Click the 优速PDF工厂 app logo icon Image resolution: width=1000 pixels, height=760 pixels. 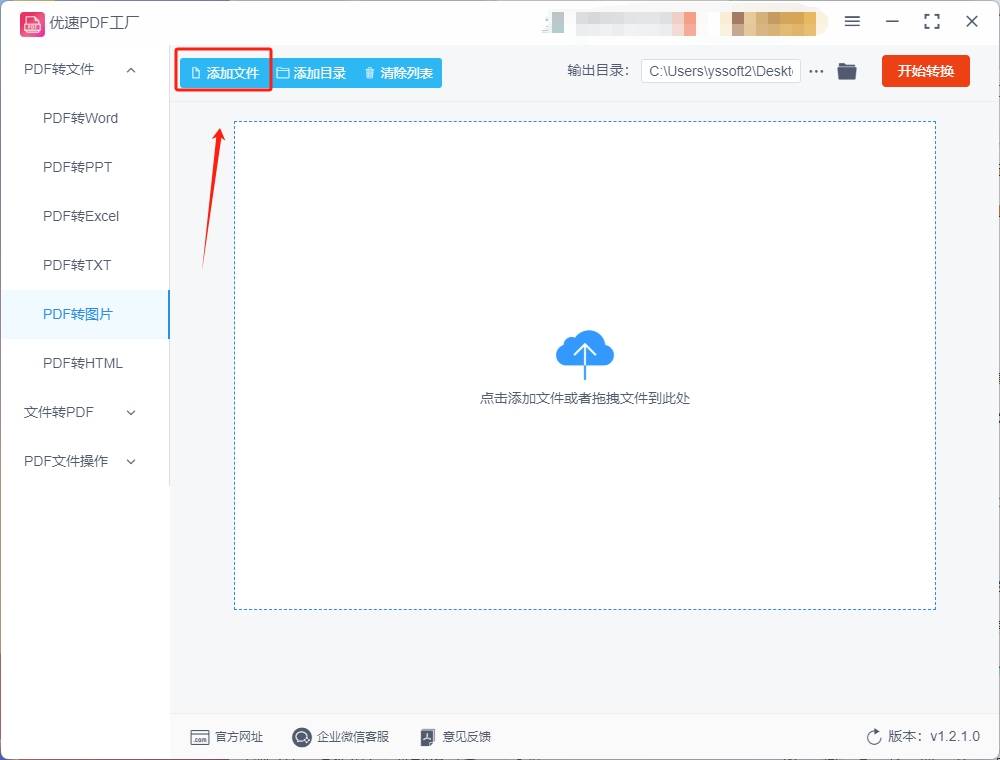32,24
